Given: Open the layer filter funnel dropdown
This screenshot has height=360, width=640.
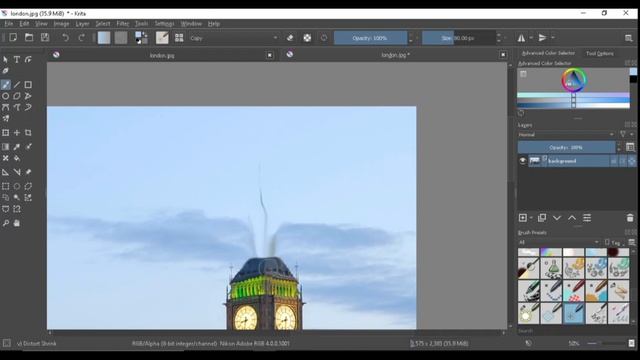Looking at the screenshot, I should (626, 134).
